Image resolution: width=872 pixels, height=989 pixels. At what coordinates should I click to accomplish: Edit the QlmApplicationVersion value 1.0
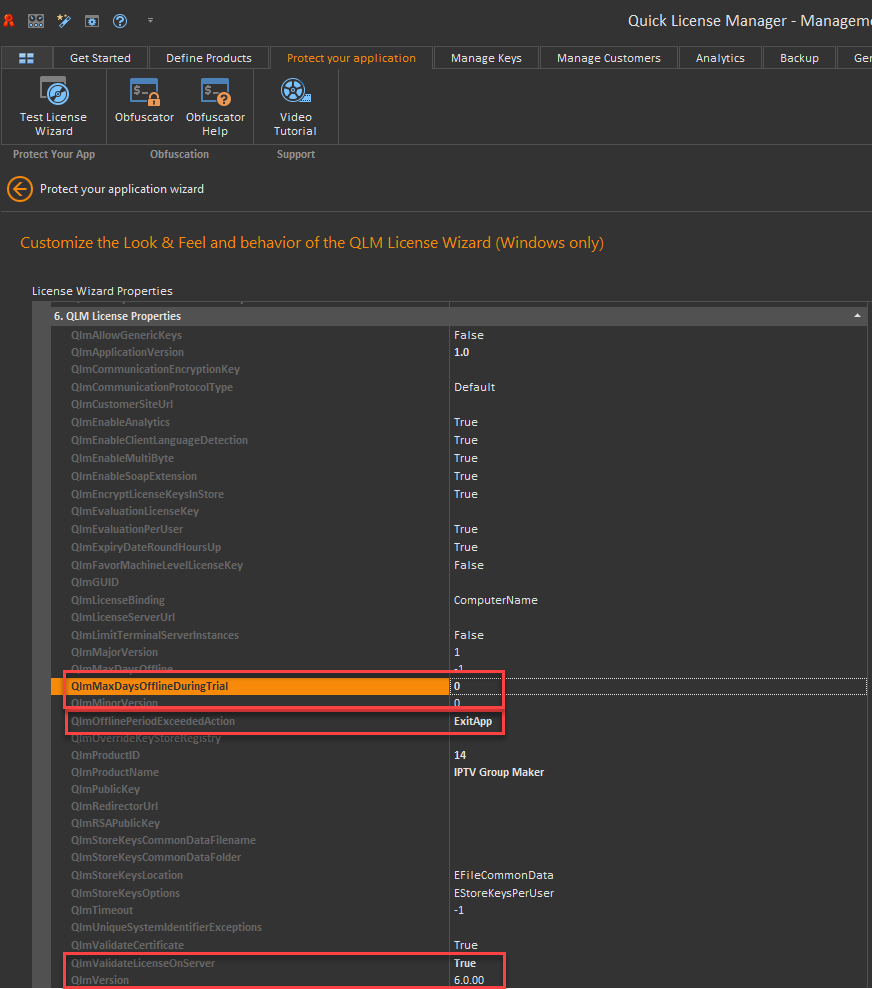(462, 352)
